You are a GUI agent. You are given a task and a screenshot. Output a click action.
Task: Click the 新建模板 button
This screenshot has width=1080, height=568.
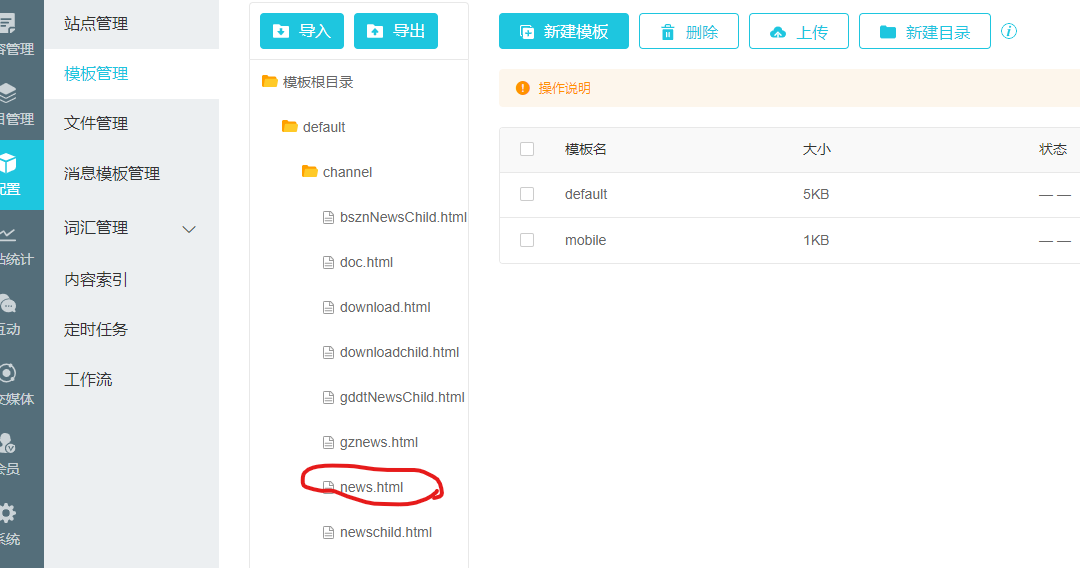pyautogui.click(x=564, y=31)
